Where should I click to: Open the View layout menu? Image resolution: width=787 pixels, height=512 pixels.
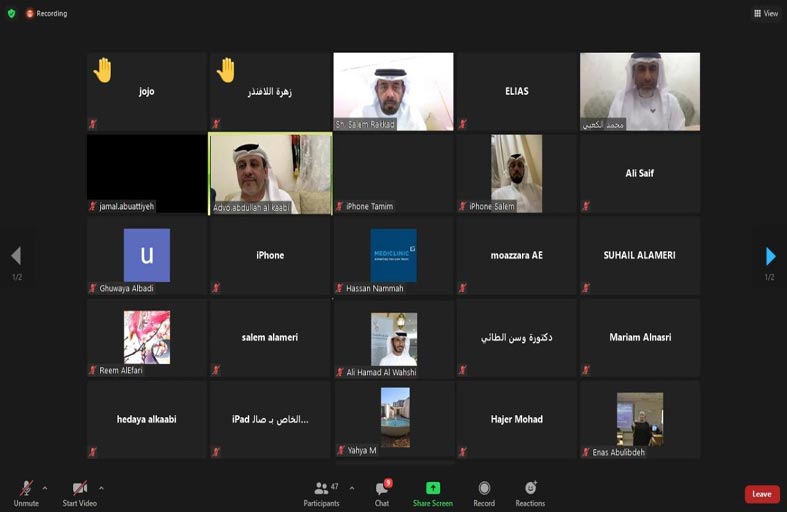(766, 14)
